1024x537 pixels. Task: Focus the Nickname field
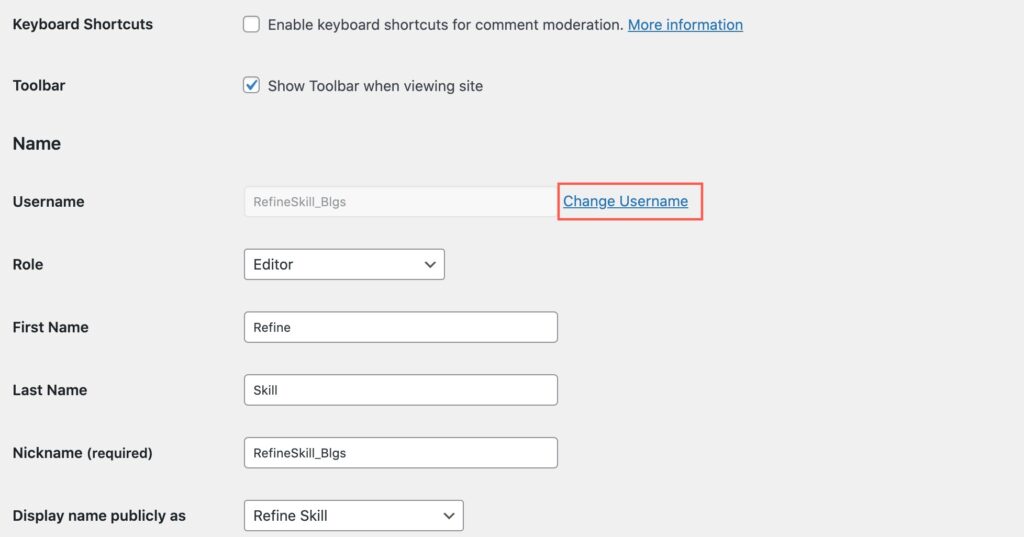[x=401, y=453]
